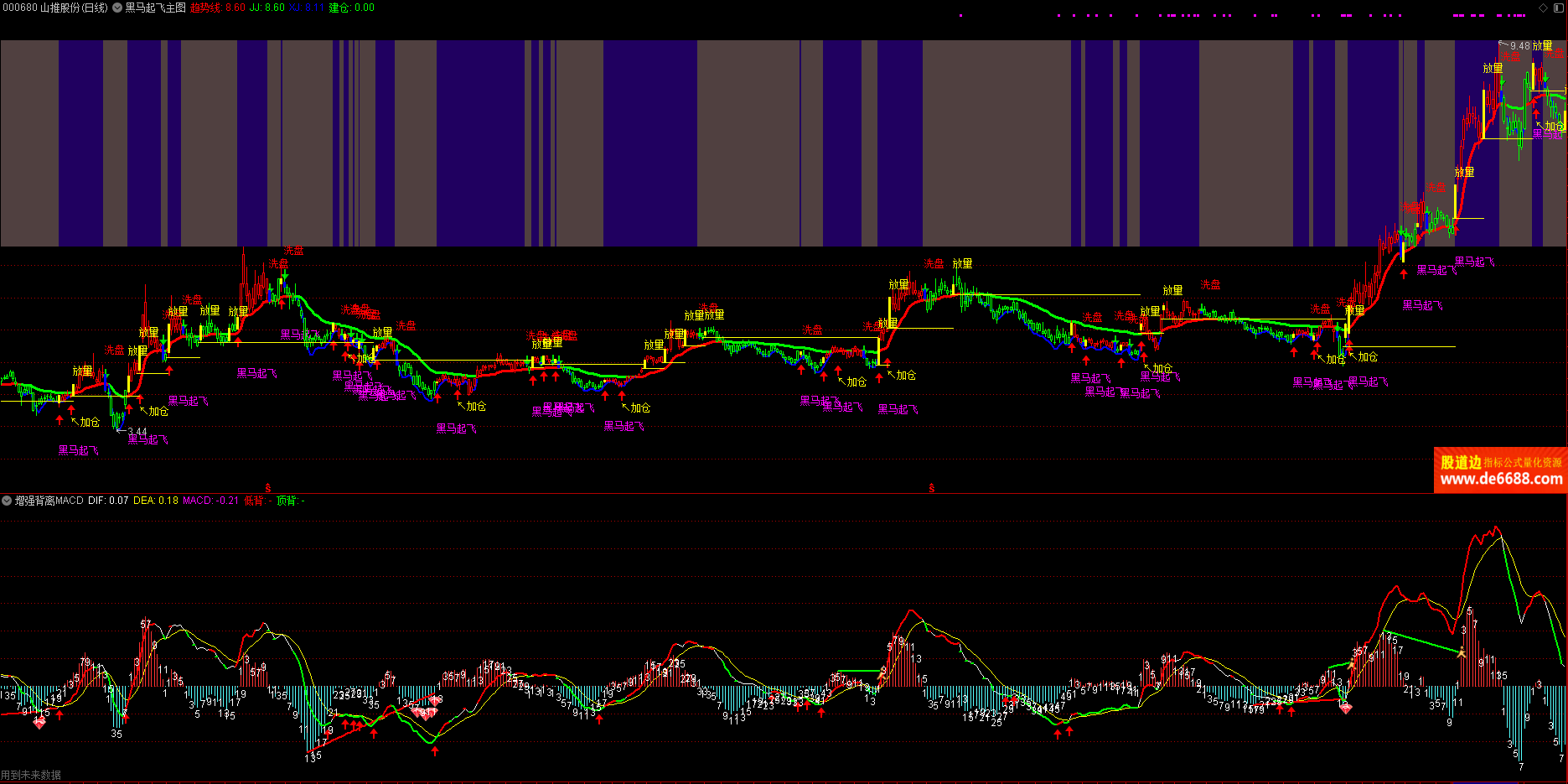
Task: Click the red 趋势线: 8.60 legend label
Action: (x=218, y=8)
